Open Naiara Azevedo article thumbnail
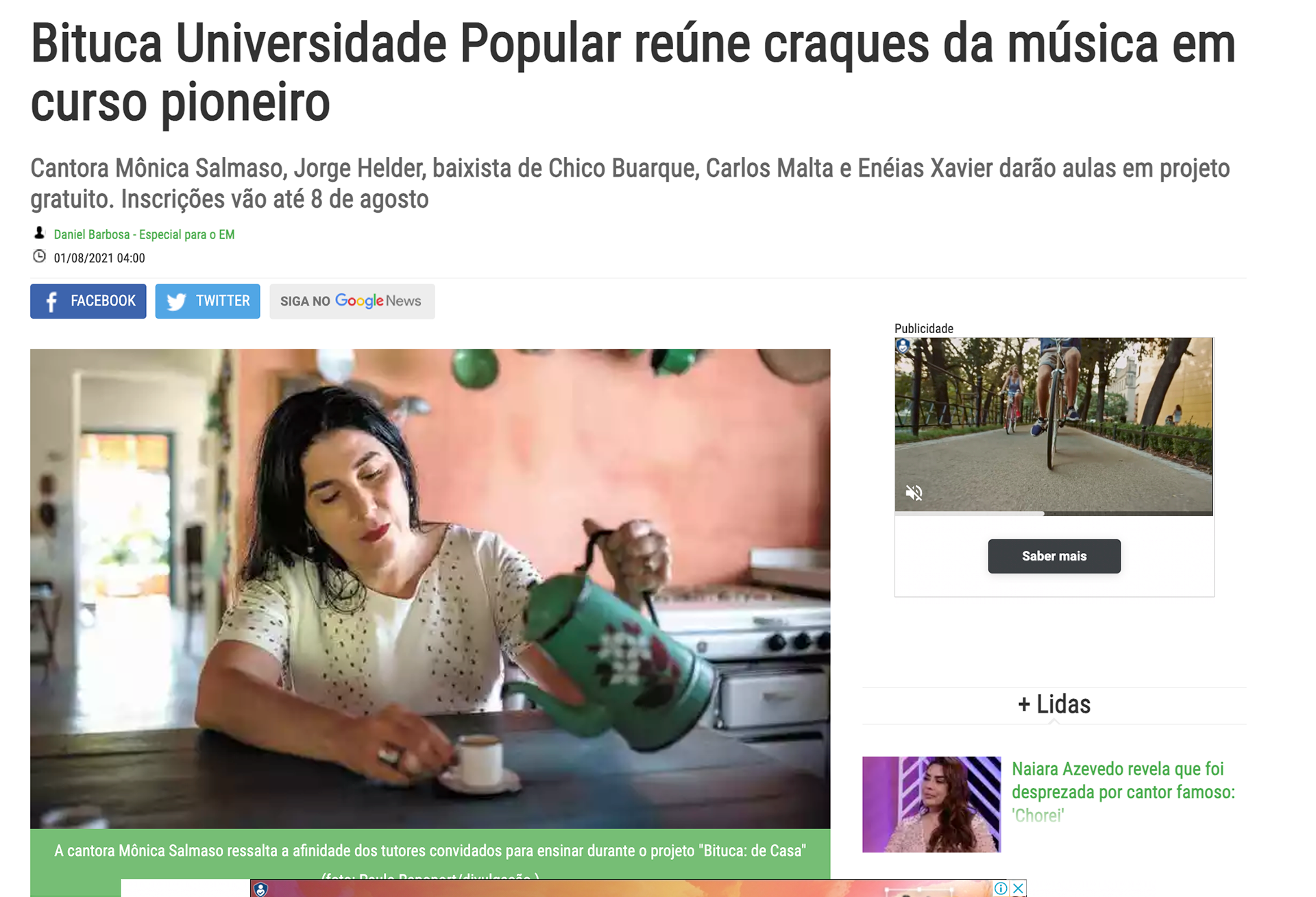1316x897 pixels. (x=931, y=804)
